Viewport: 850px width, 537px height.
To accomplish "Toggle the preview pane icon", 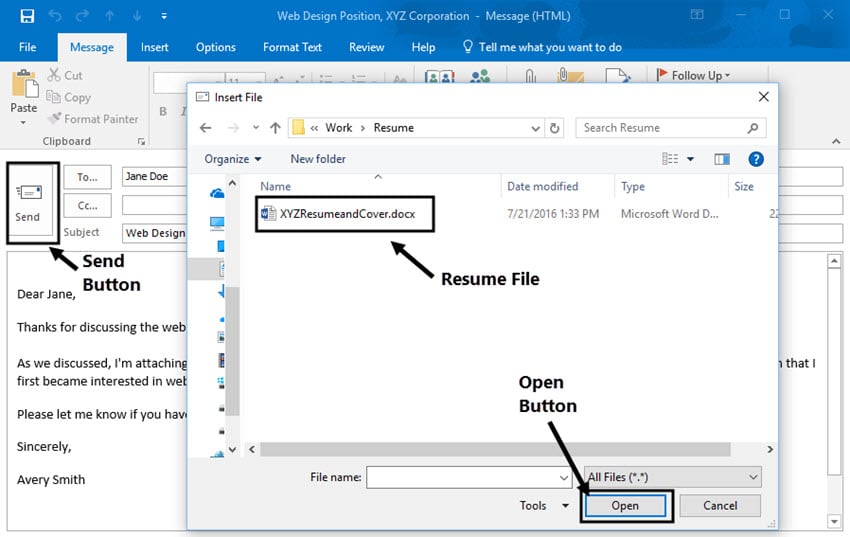I will (x=722, y=159).
